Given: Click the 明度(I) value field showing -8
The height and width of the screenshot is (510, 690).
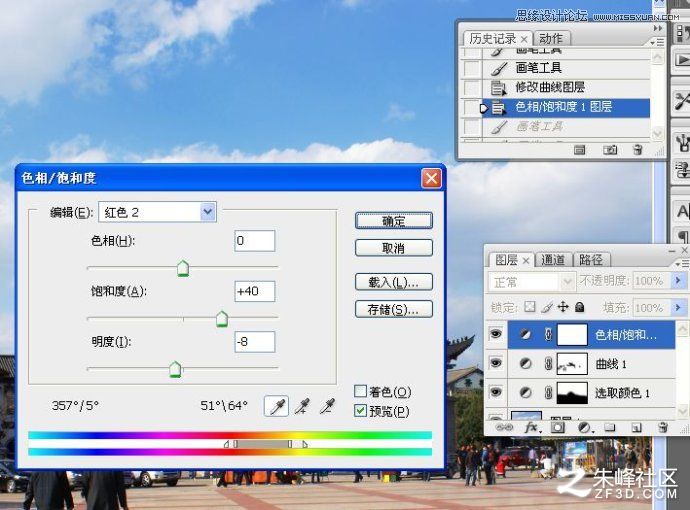Looking at the screenshot, I should tap(255, 342).
